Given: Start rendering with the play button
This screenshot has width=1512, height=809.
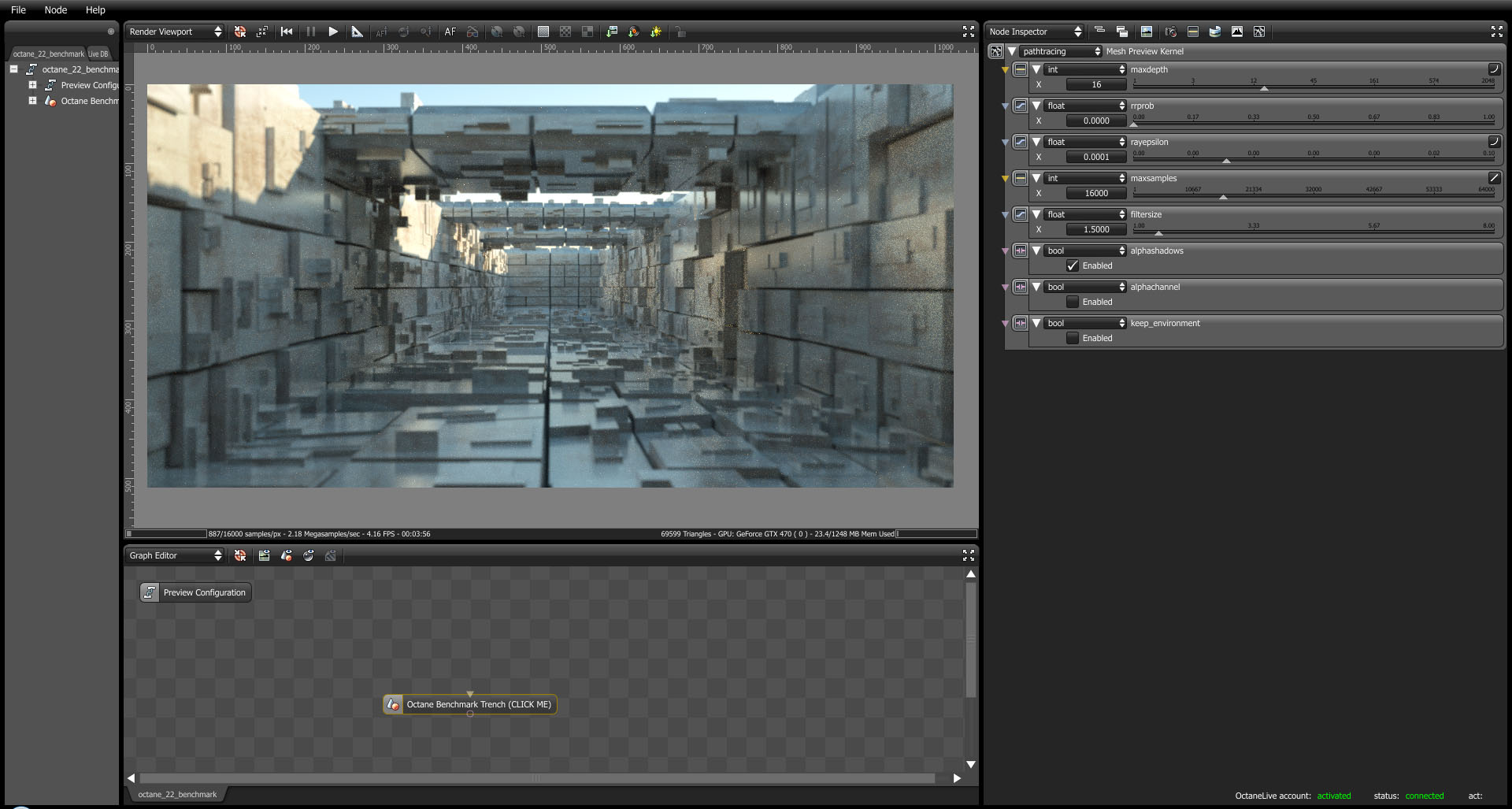Looking at the screenshot, I should (x=333, y=32).
